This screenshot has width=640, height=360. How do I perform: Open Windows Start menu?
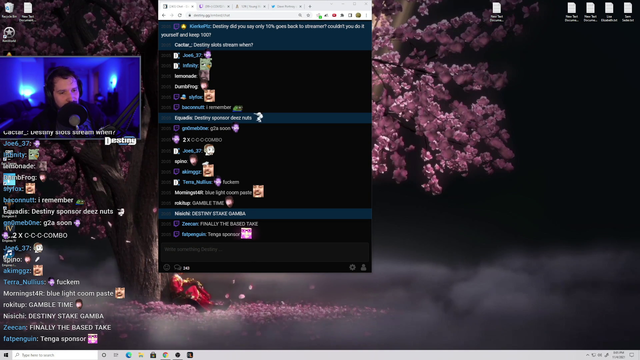click(x=6, y=355)
